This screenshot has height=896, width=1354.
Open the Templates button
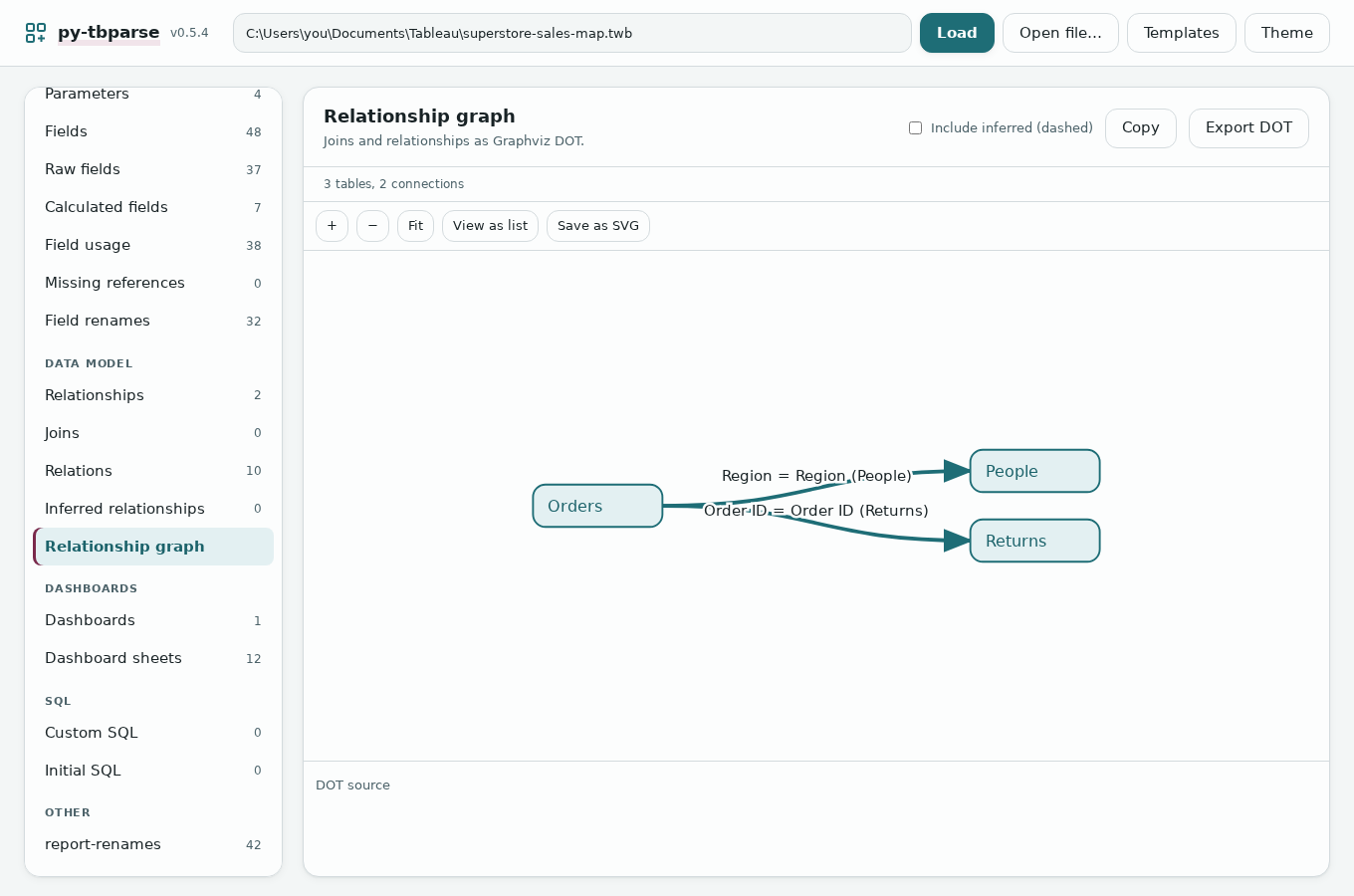(1181, 33)
